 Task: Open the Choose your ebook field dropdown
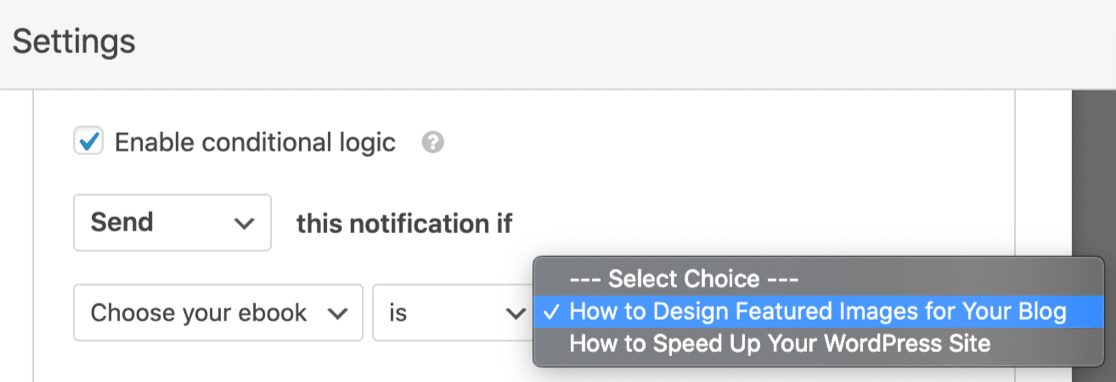[219, 313]
